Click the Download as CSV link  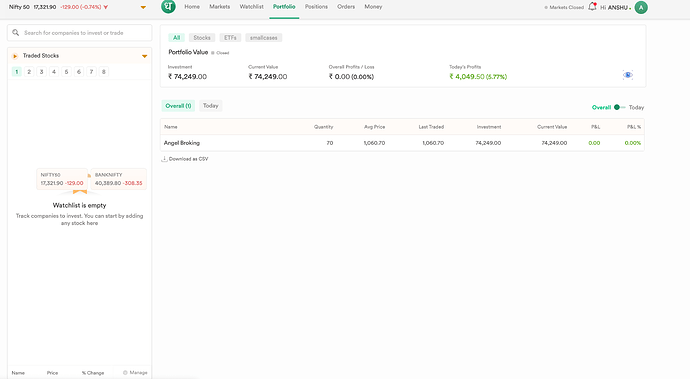[x=188, y=159]
